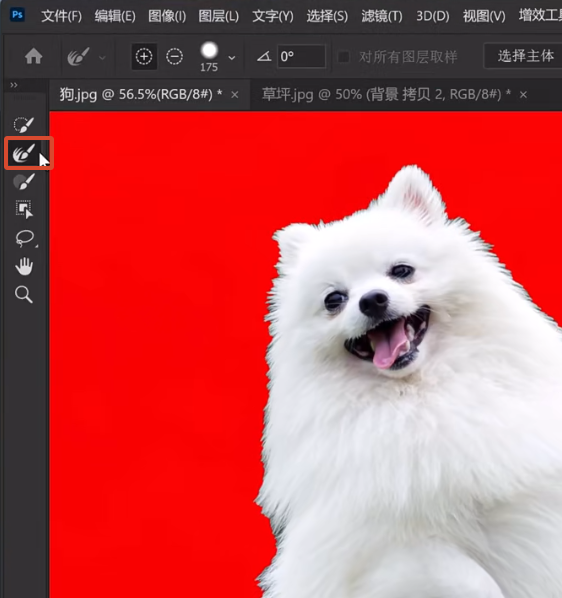Enable the 对所有图层取样 checkbox

tap(344, 57)
